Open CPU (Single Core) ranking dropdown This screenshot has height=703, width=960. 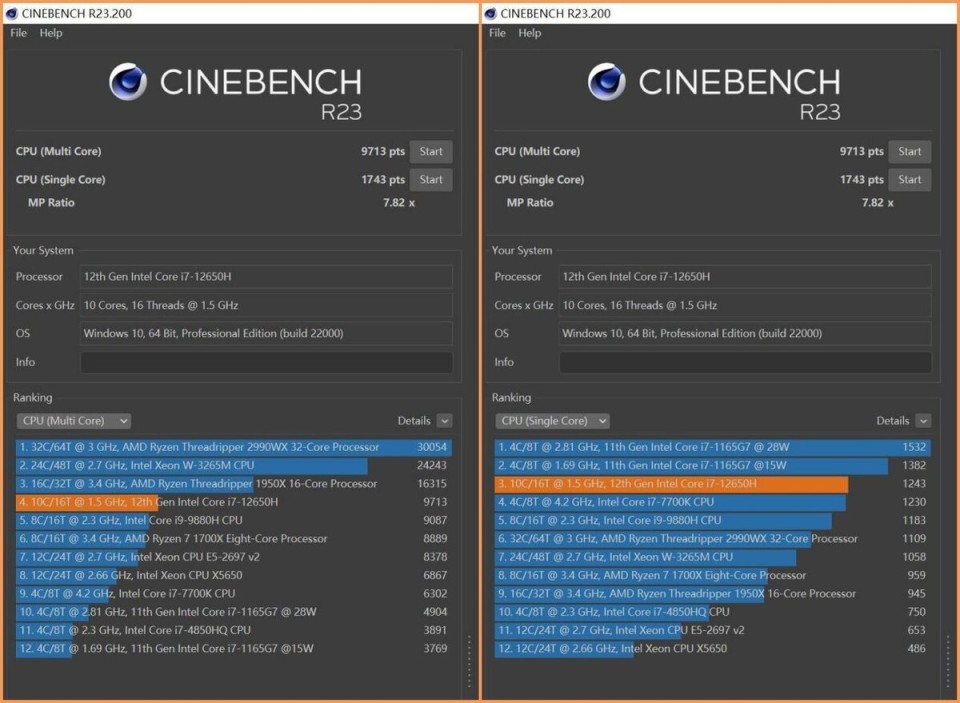pos(553,421)
